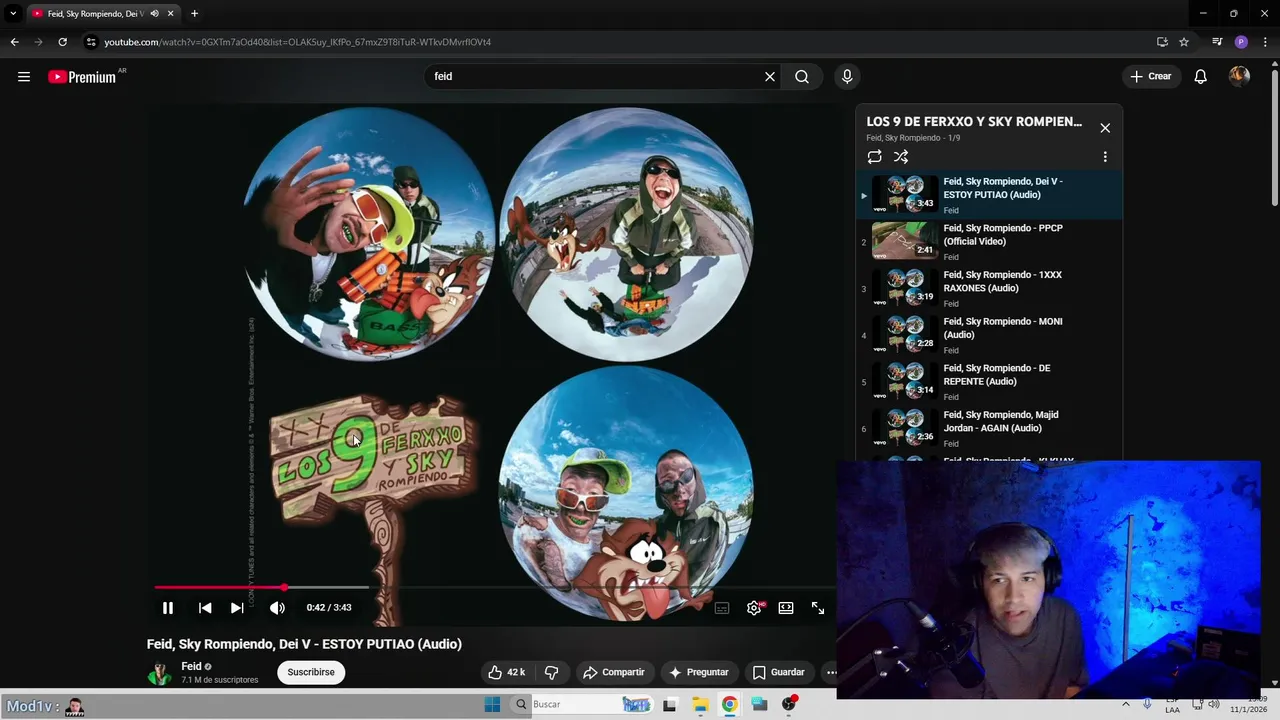The width and height of the screenshot is (1280, 720).
Task: Open Chrome media controls icon
Action: click(1217, 42)
